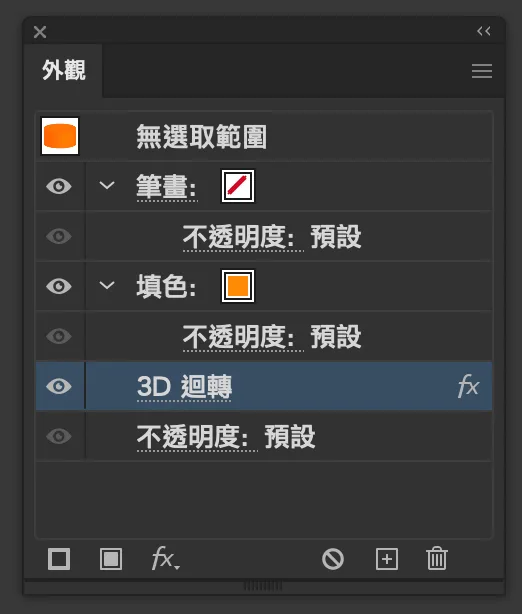This screenshot has width=522, height=614.
Task: Open 不透明度 settings under 筆畫
Action: tap(243, 237)
